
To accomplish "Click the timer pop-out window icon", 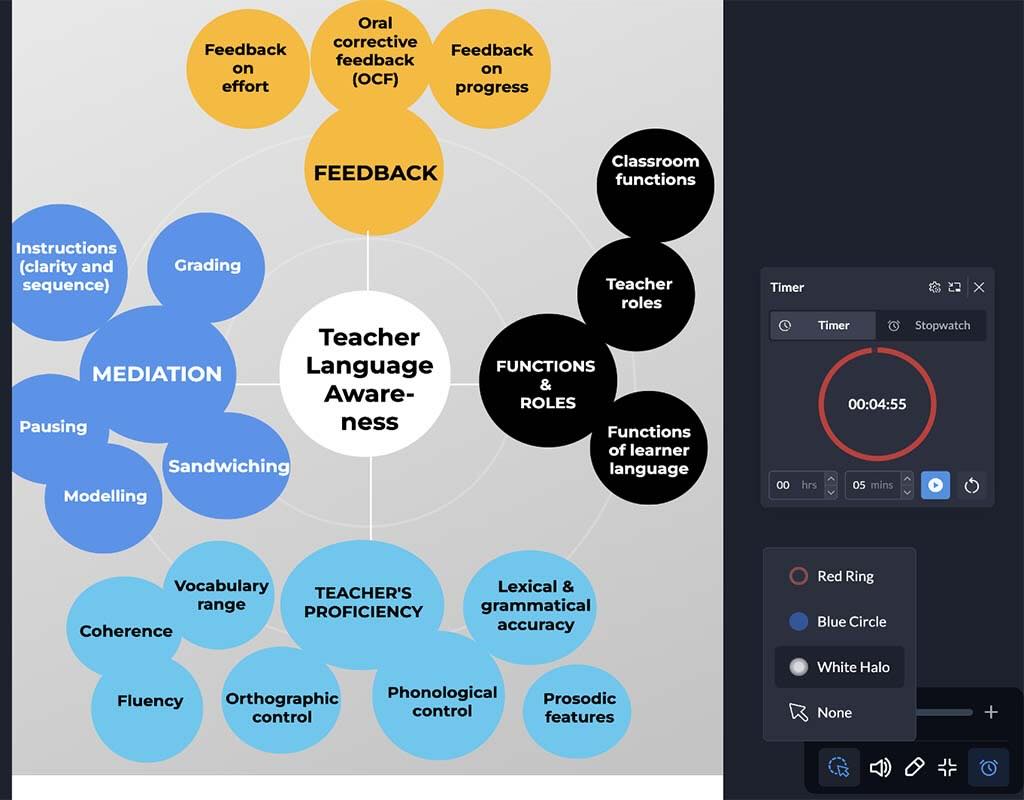I will pyautogui.click(x=954, y=287).
